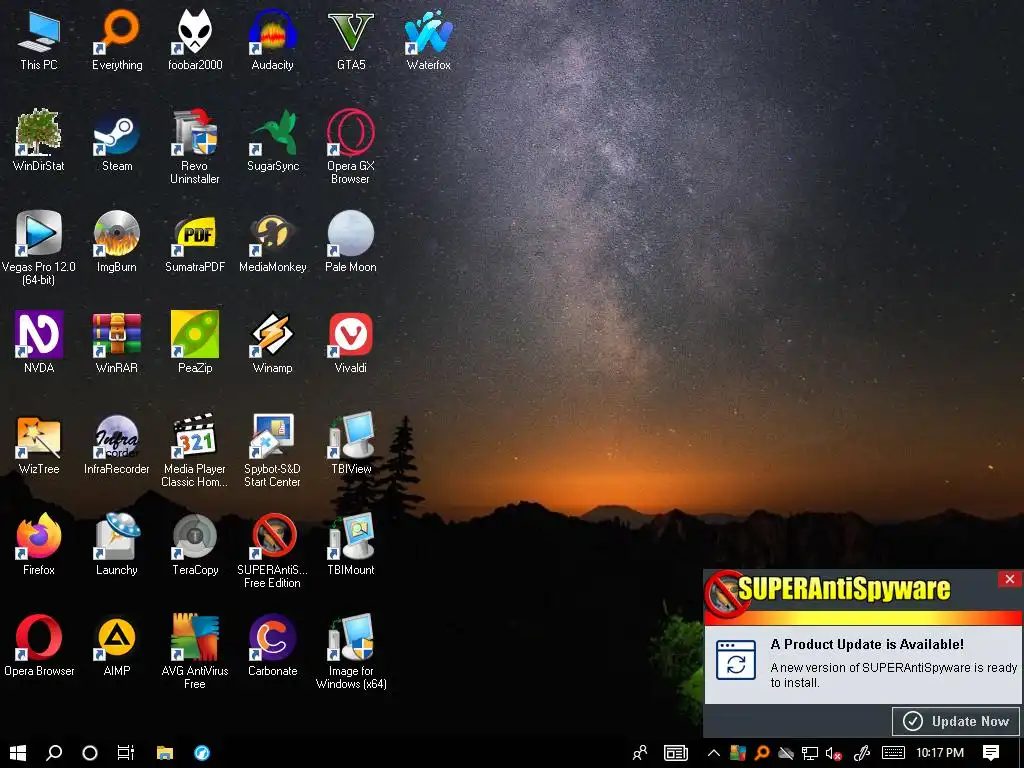
Task: Select the Vegas Pro 12.0 shortcut
Action: (39, 248)
